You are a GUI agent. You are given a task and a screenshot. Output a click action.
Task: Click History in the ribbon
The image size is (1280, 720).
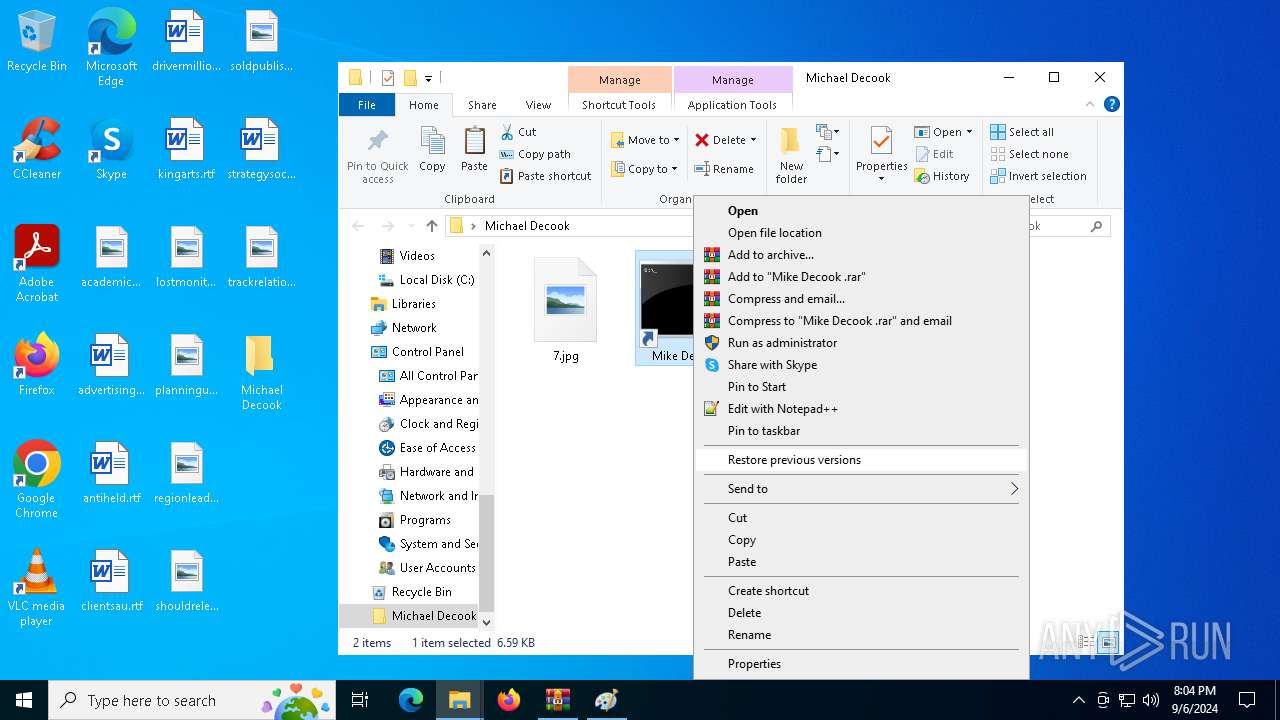(x=942, y=176)
